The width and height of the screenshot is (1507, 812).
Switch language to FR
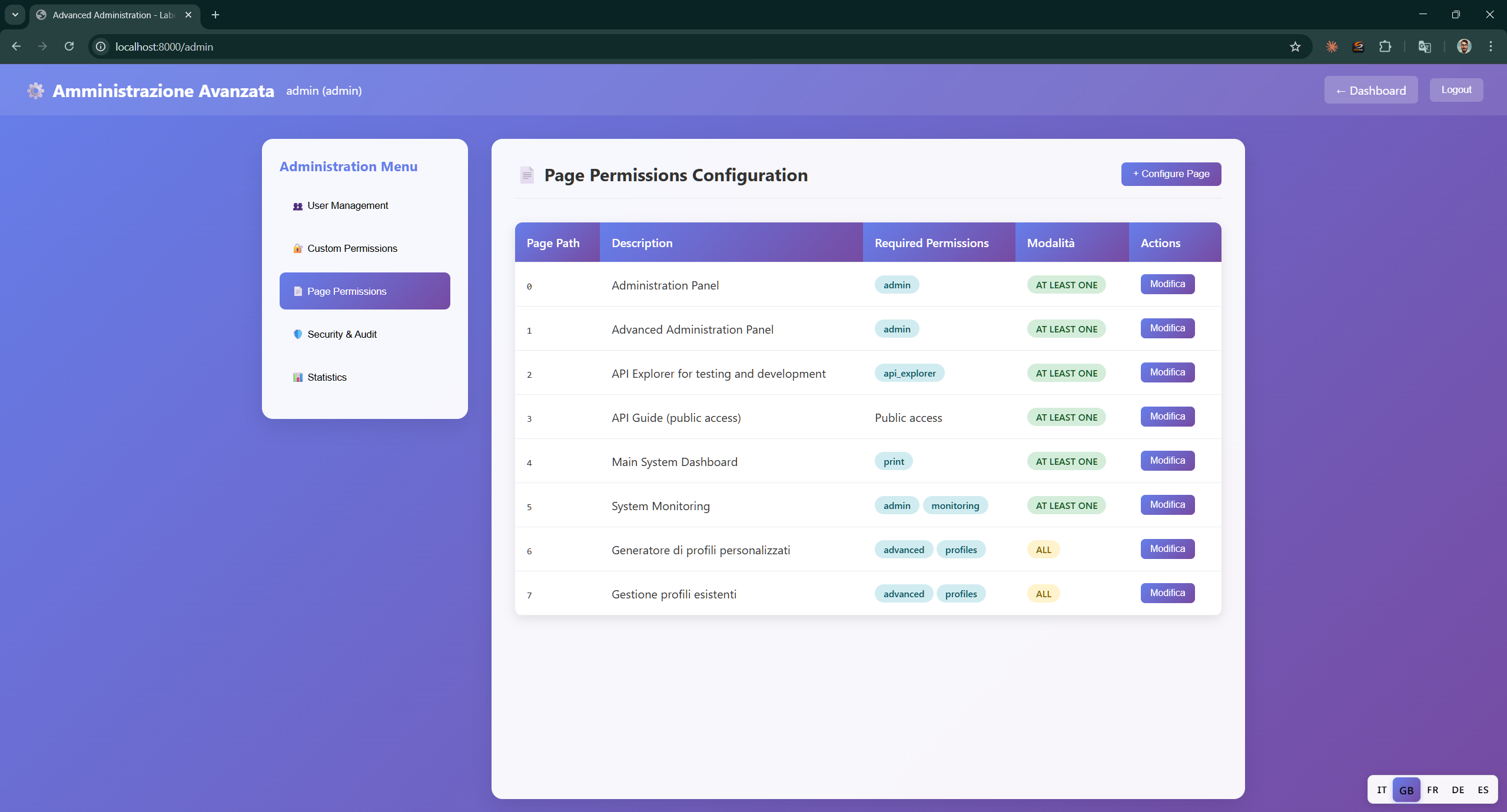(x=1433, y=790)
